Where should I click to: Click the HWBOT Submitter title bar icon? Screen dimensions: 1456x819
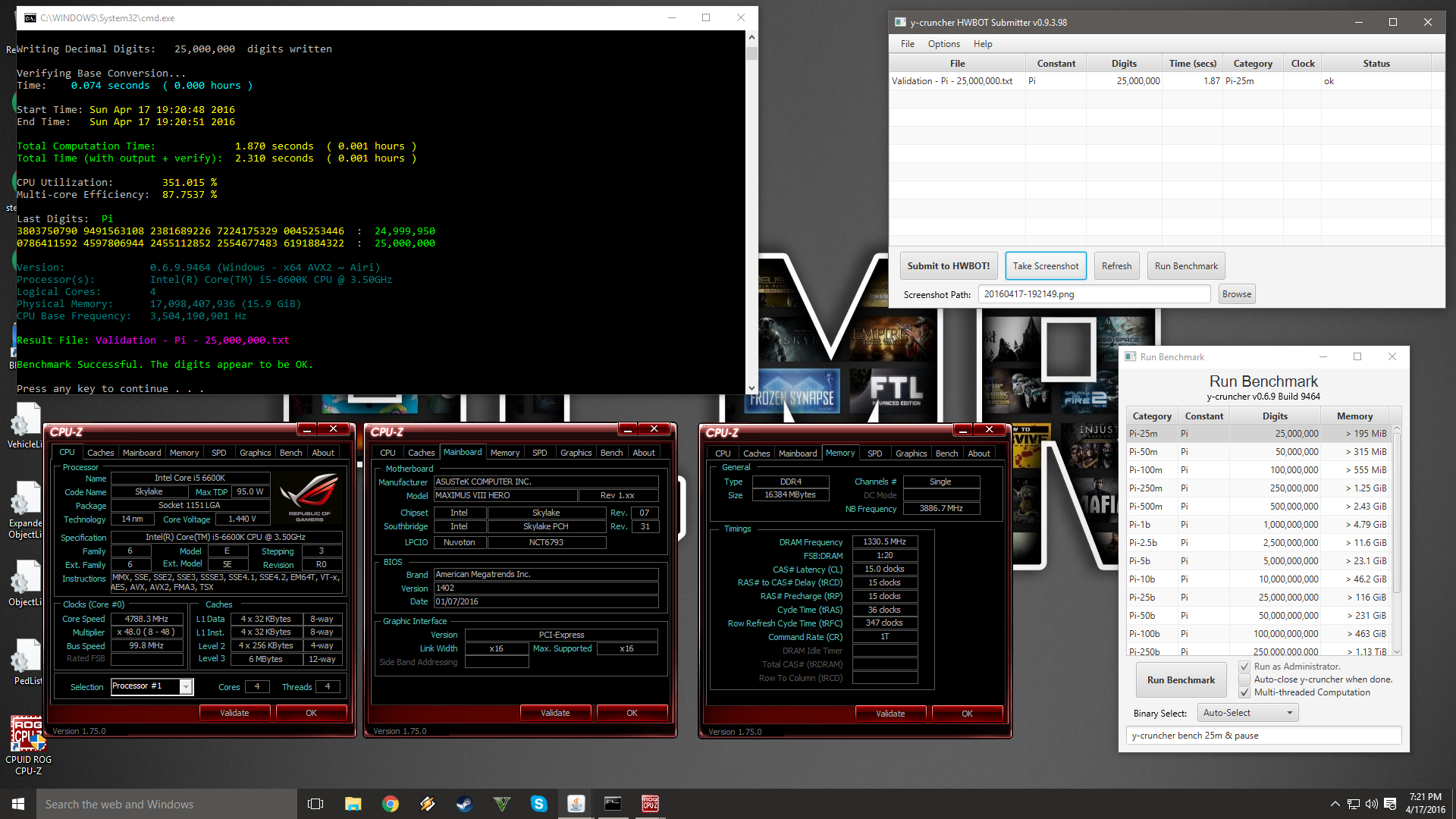point(900,22)
